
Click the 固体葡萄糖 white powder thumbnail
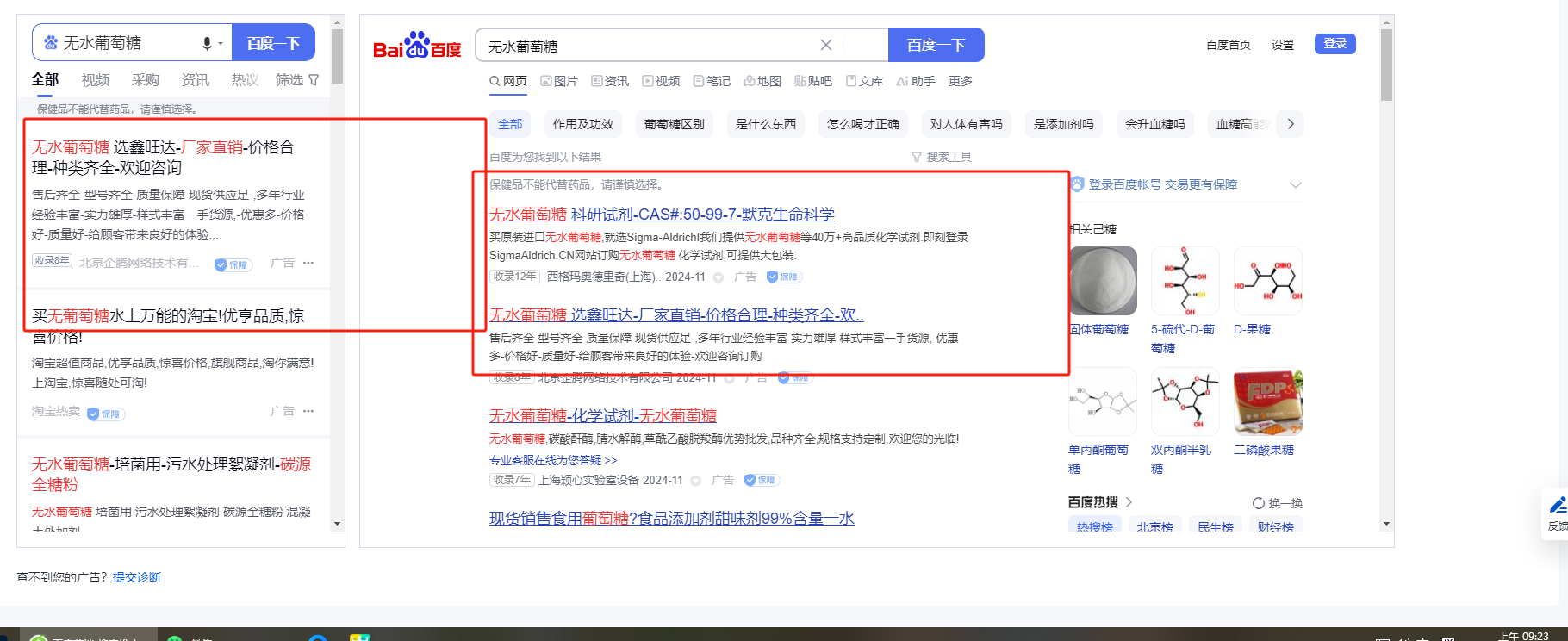pos(1103,281)
